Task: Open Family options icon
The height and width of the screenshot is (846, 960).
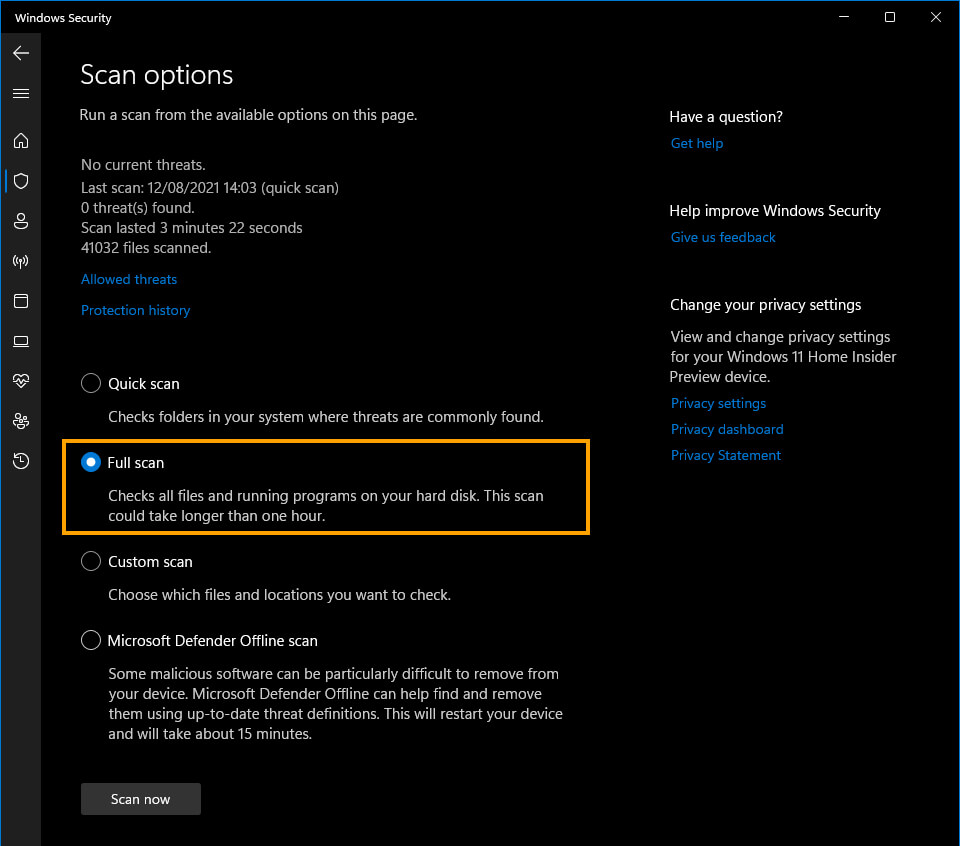Action: (21, 421)
